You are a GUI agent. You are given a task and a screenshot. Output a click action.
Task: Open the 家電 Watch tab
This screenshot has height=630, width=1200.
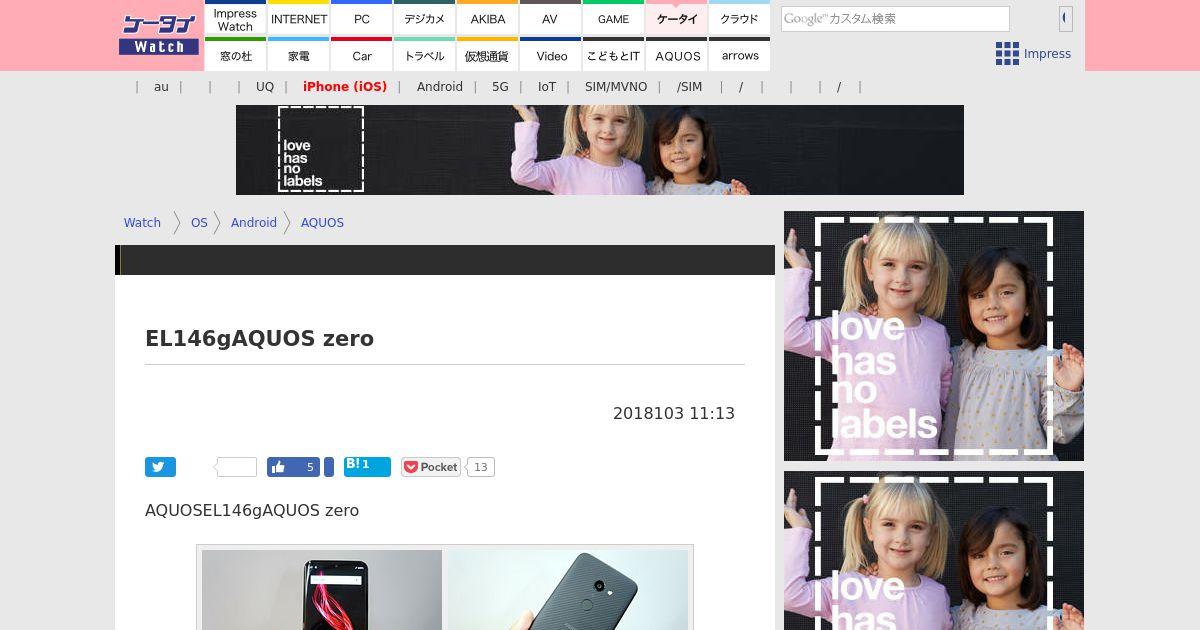298,55
